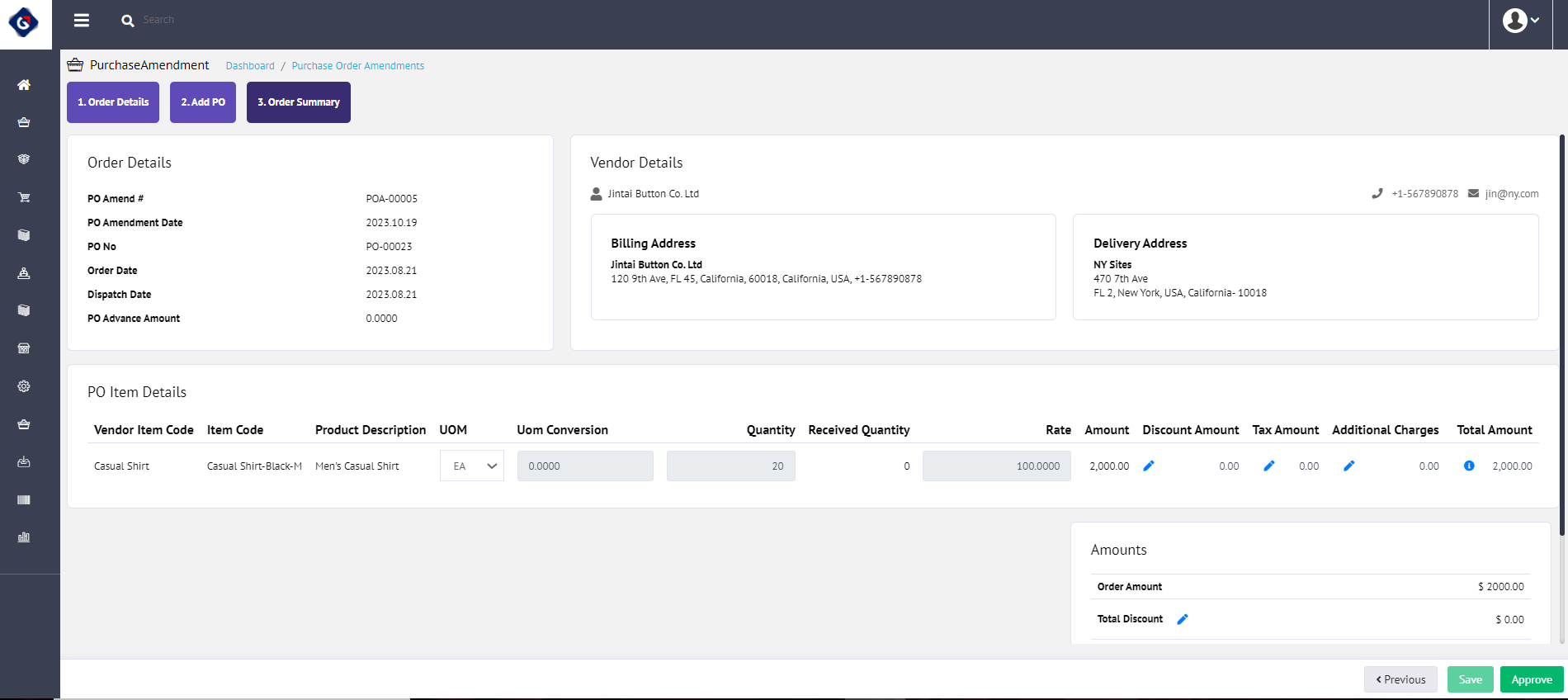Click the hamburger menu icon
Screen dimensions: 1568x700
82,21
